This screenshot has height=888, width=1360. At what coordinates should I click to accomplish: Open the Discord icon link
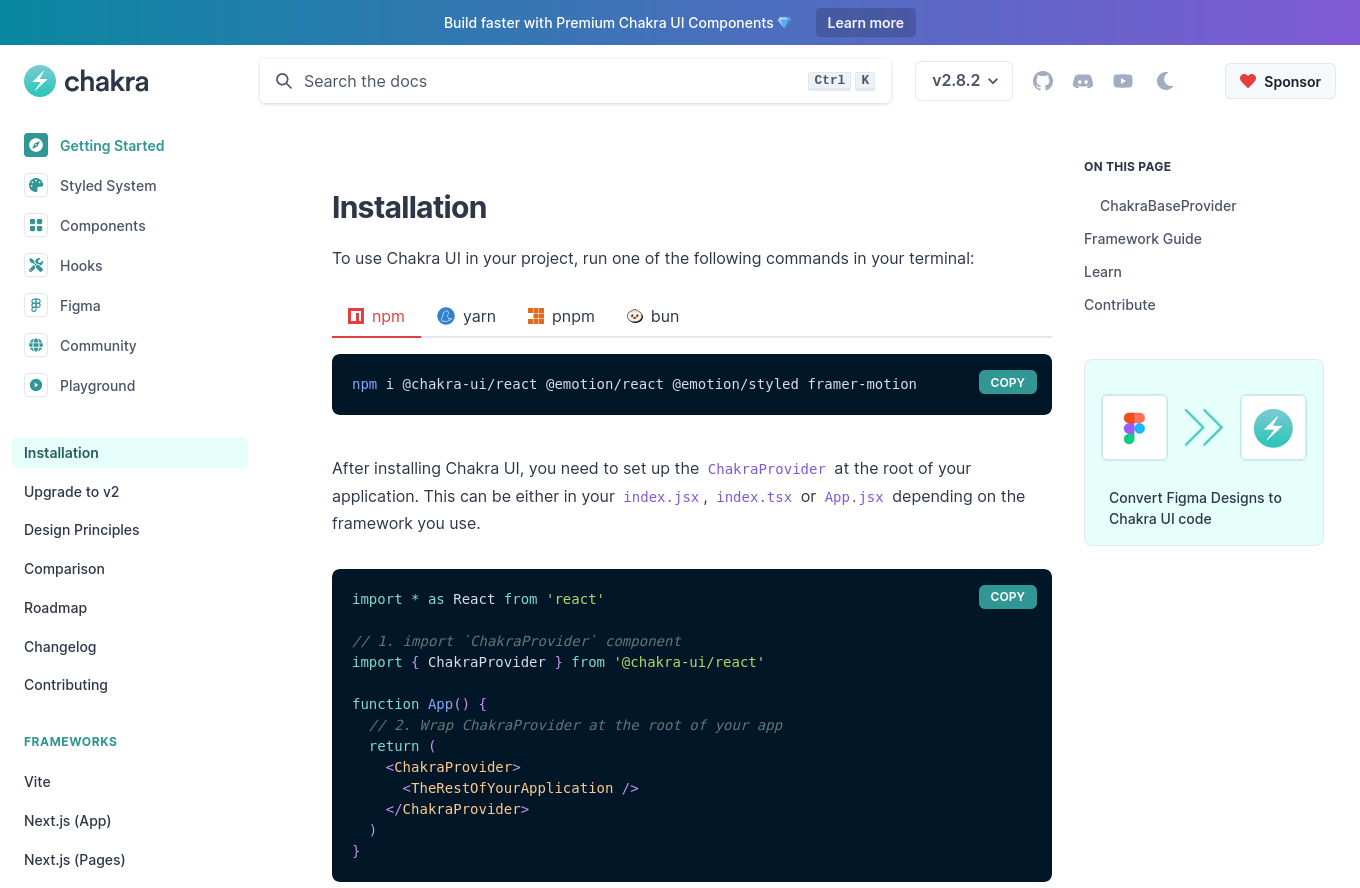(x=1083, y=81)
